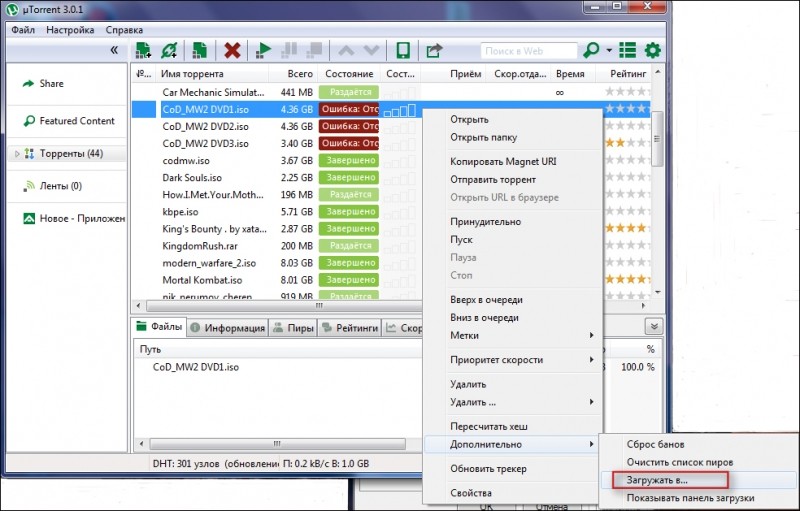Viewport: 800px width, 511px height.
Task: Expand the Дополнительно submenu
Action: point(513,444)
